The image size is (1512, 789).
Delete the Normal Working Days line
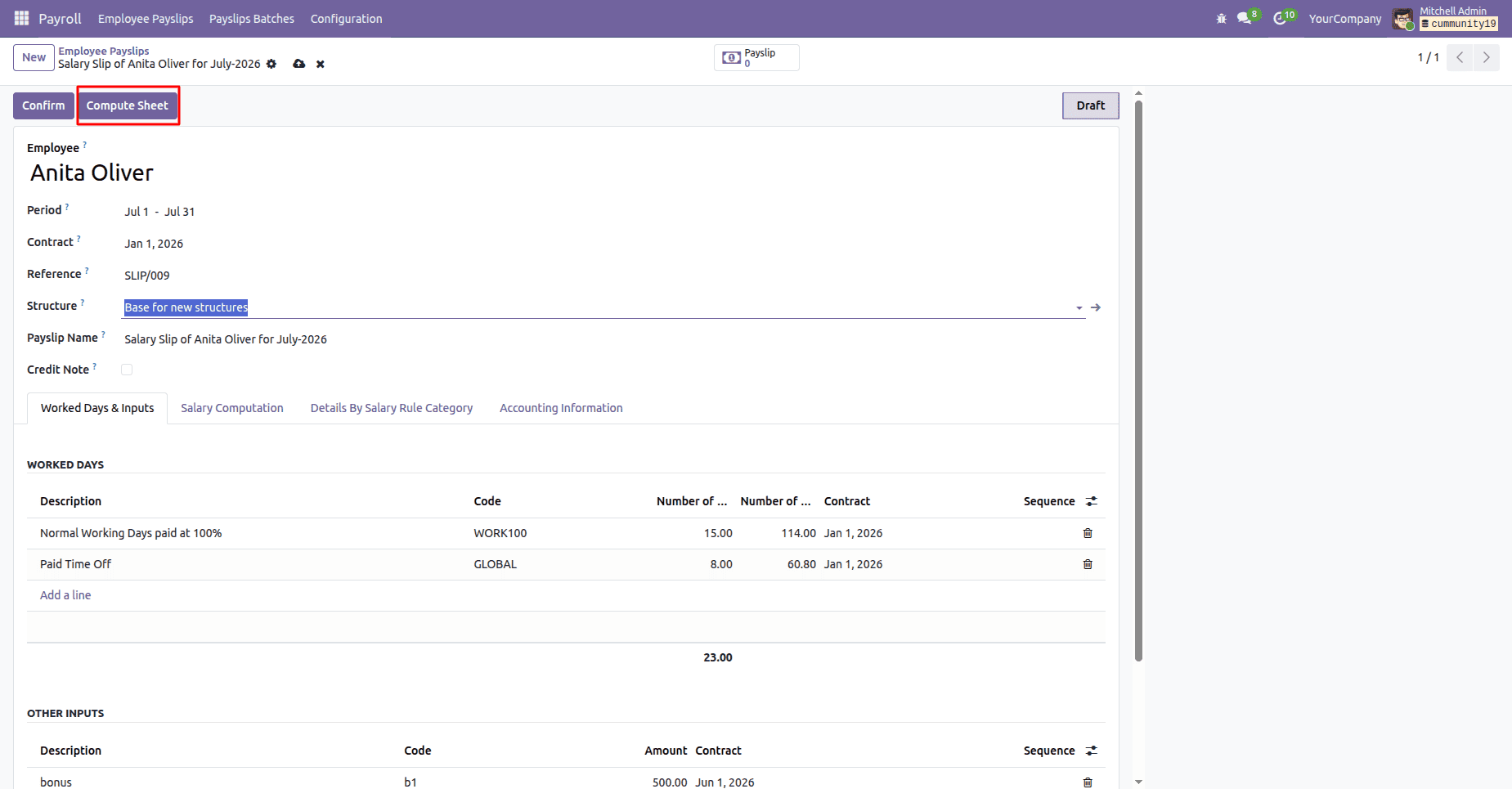(x=1088, y=533)
